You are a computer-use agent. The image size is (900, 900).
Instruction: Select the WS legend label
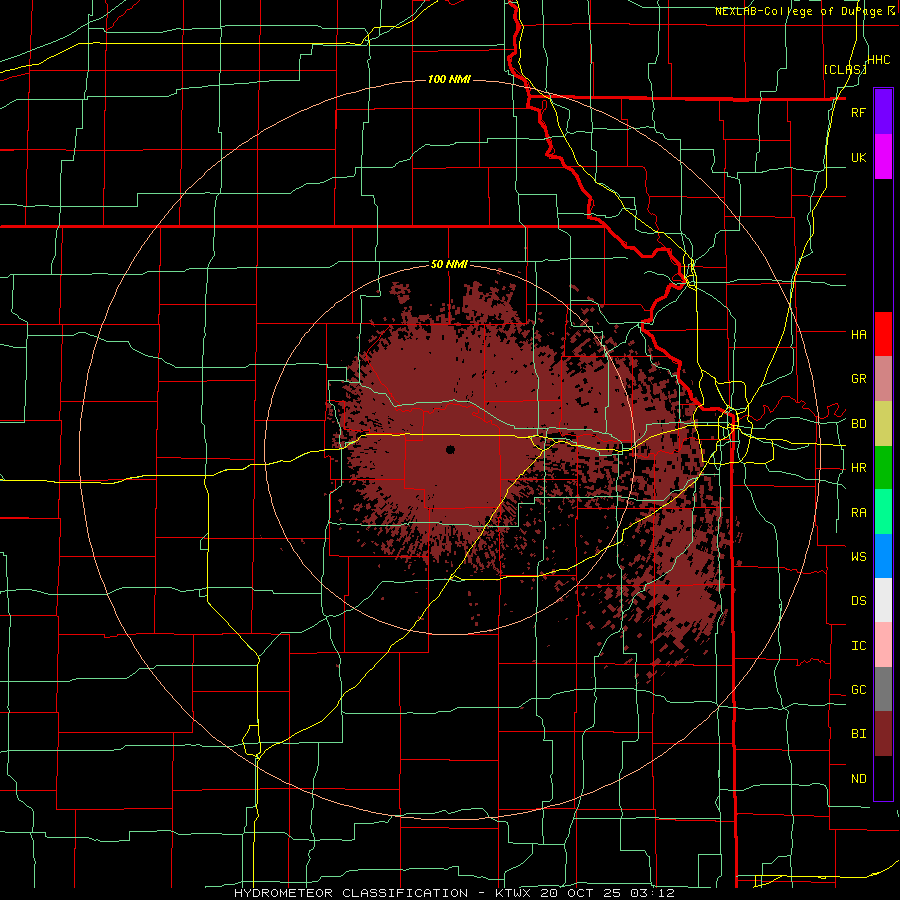point(858,557)
